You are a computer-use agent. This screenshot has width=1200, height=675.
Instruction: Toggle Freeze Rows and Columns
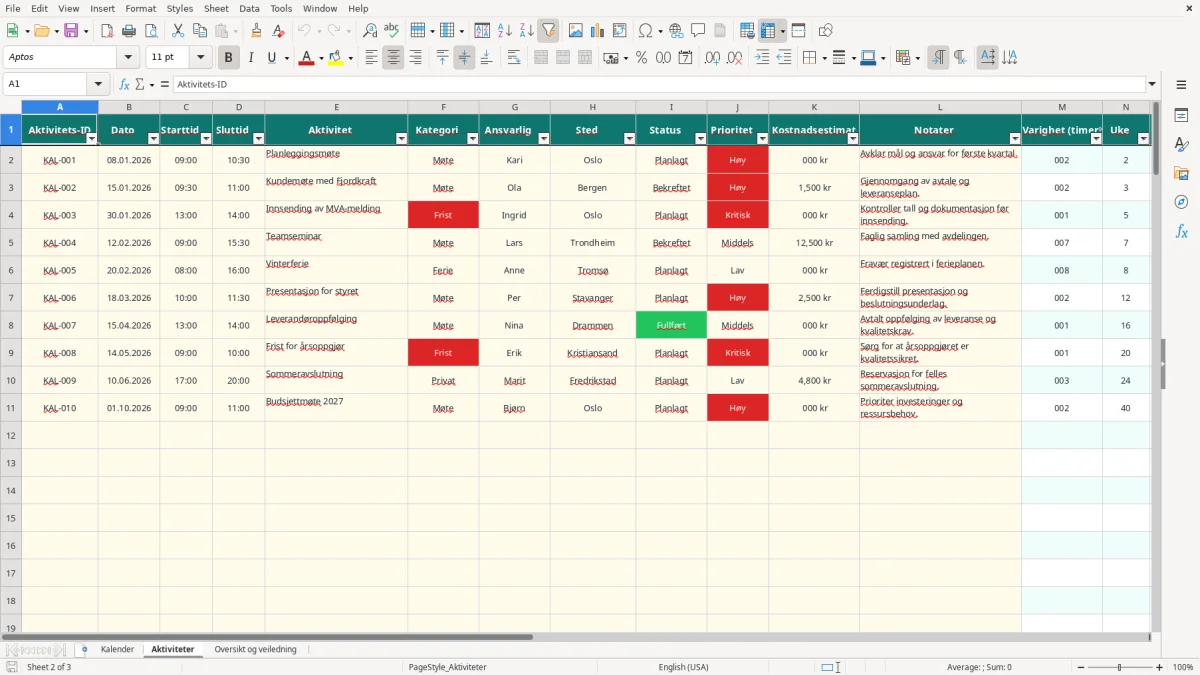768,31
